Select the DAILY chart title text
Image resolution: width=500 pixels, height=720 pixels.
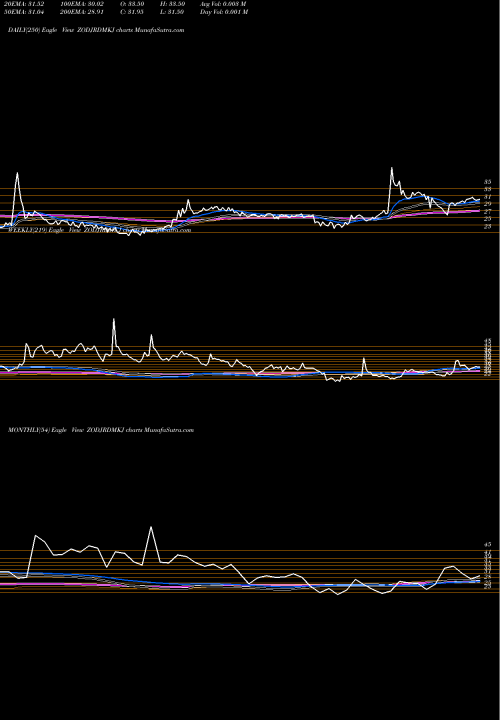pyautogui.click(x=96, y=30)
